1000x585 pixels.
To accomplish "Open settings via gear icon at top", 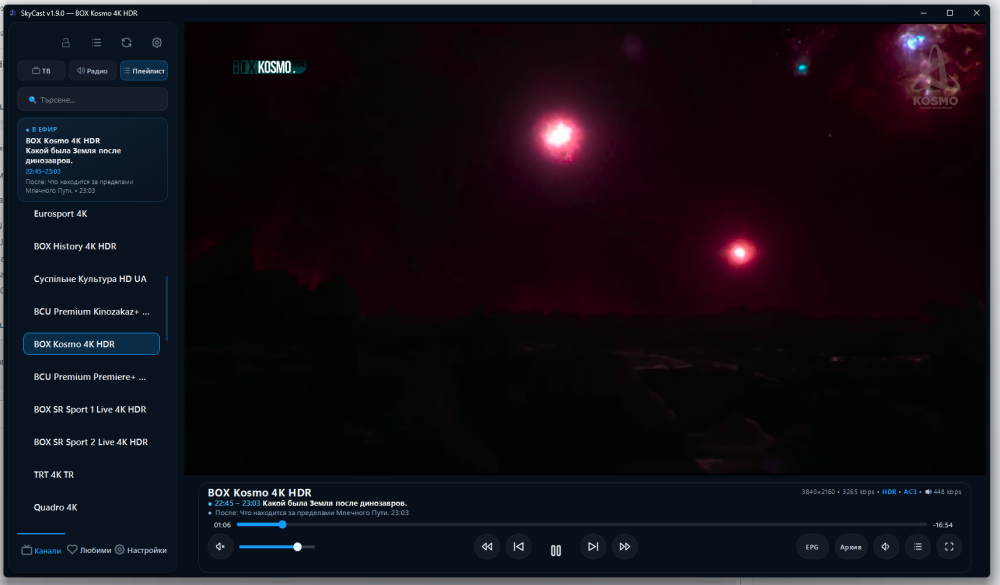I will coord(157,43).
